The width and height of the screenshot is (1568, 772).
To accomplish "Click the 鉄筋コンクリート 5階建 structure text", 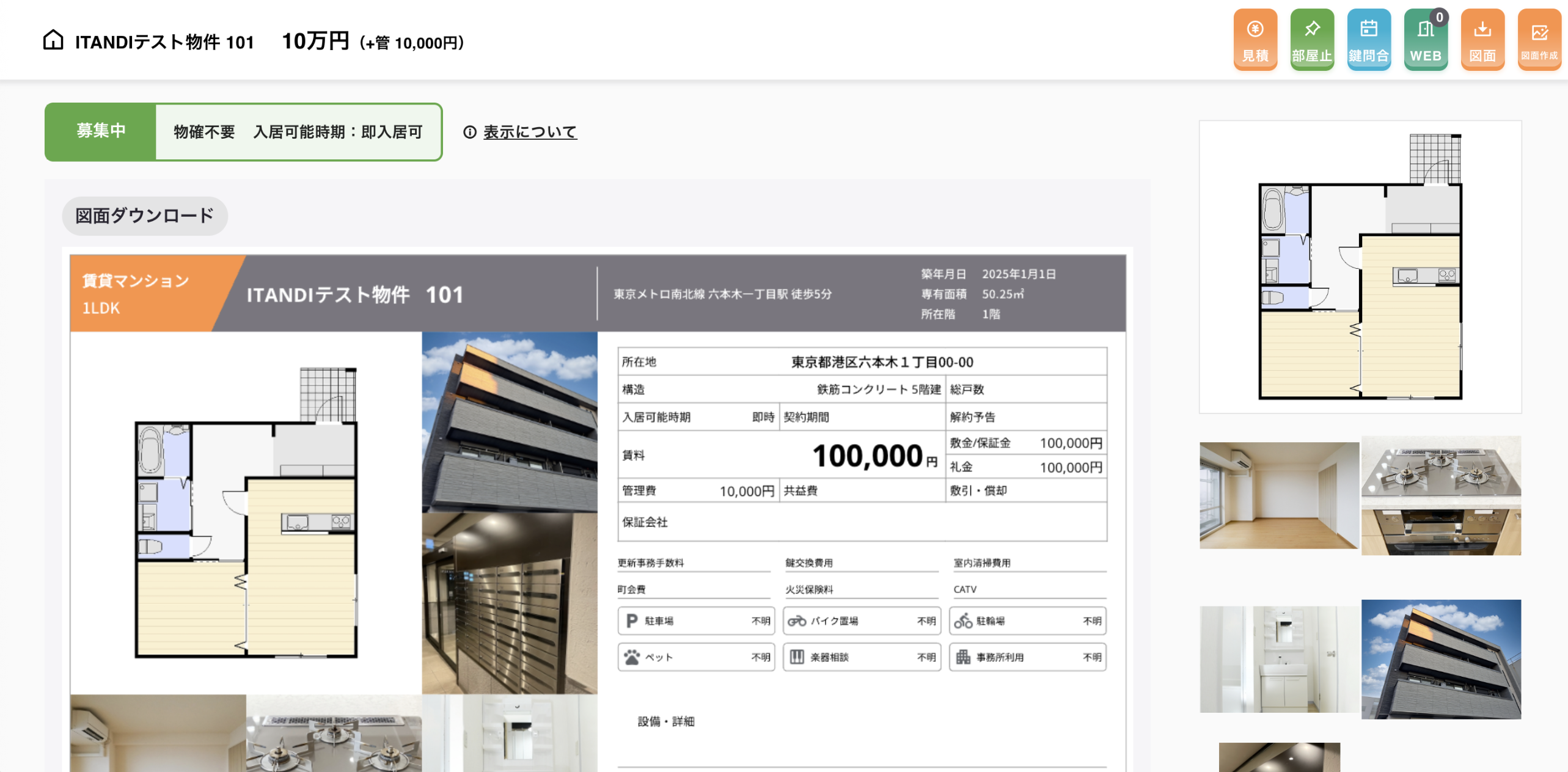I will click(879, 390).
